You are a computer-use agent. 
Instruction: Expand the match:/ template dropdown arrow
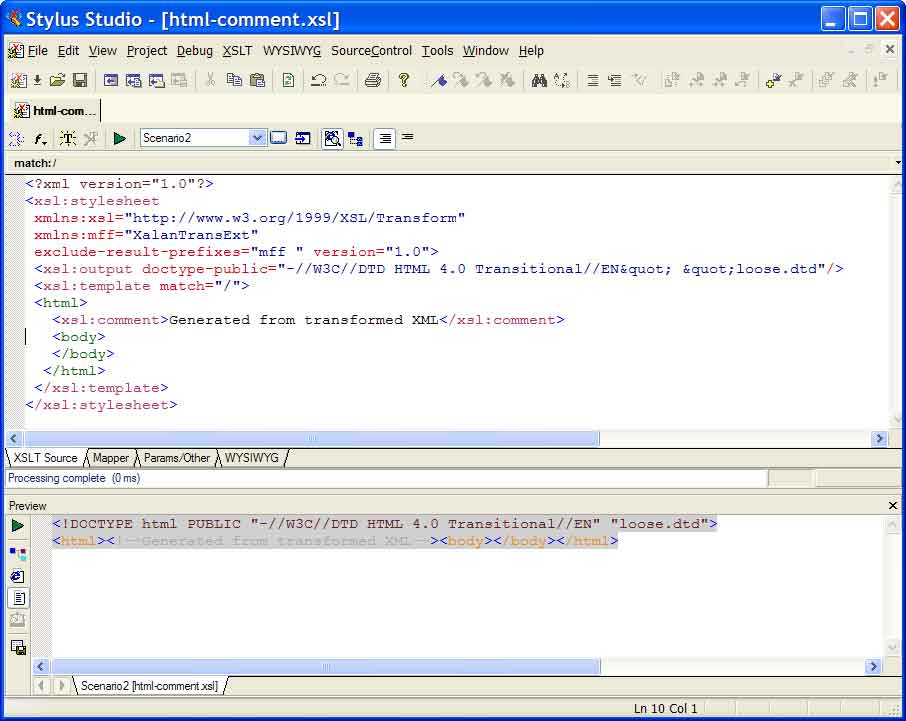pyautogui.click(x=897, y=163)
